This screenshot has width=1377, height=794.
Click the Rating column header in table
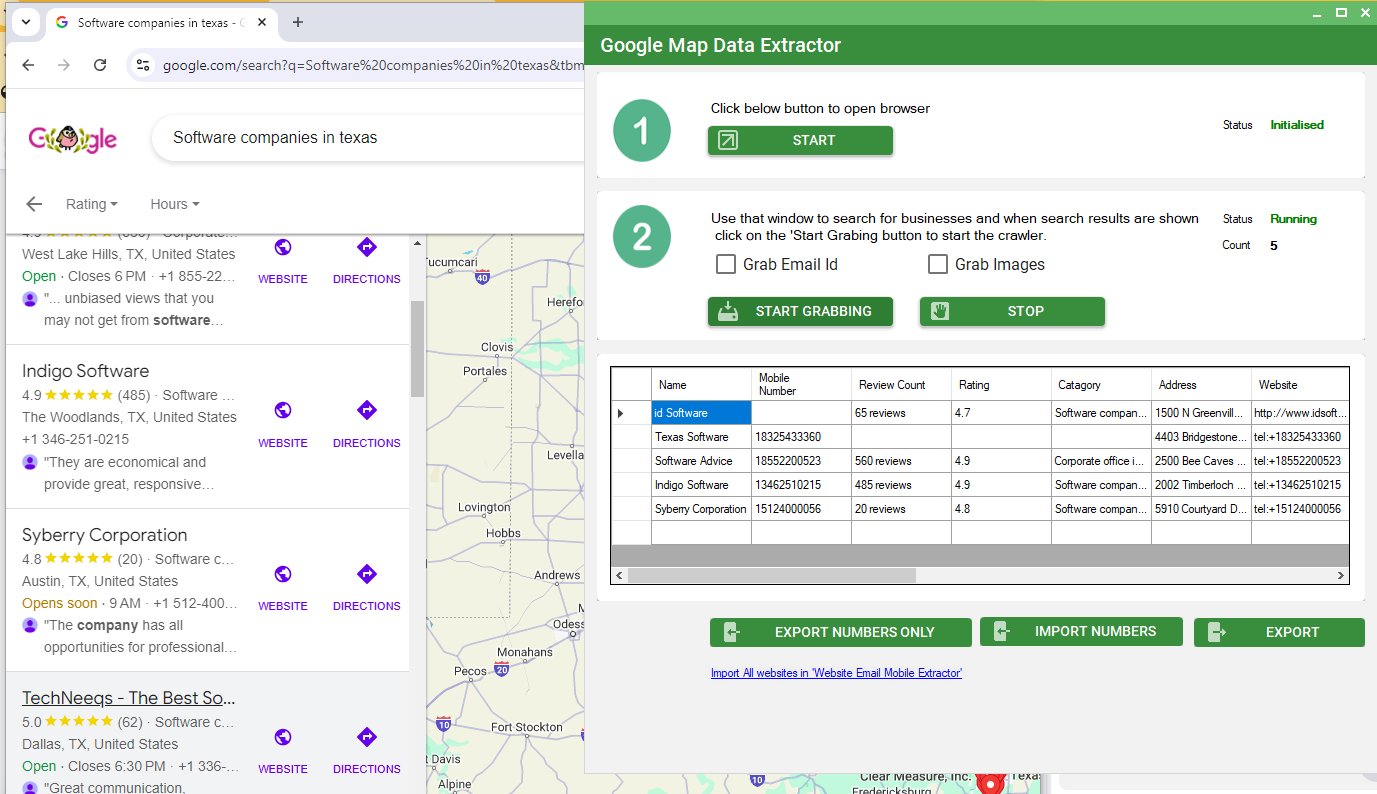tap(1001, 384)
